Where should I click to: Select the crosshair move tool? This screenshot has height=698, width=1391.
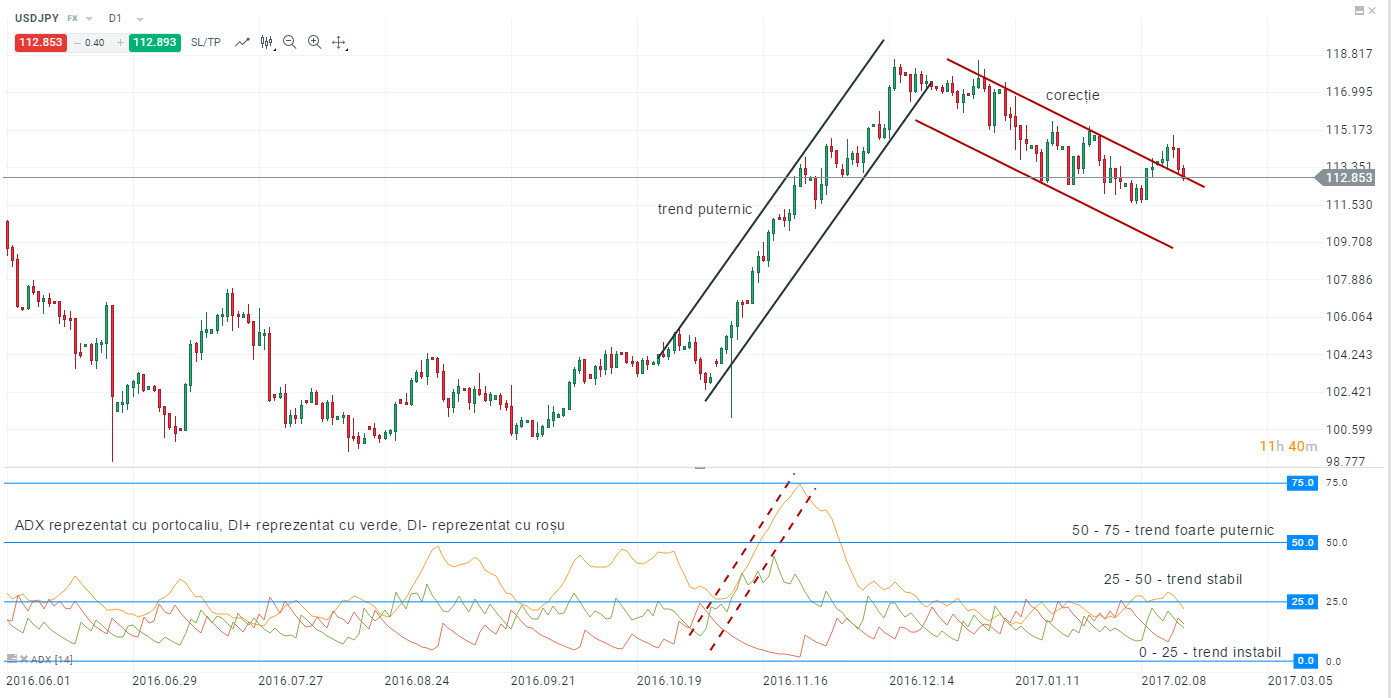pyautogui.click(x=339, y=42)
